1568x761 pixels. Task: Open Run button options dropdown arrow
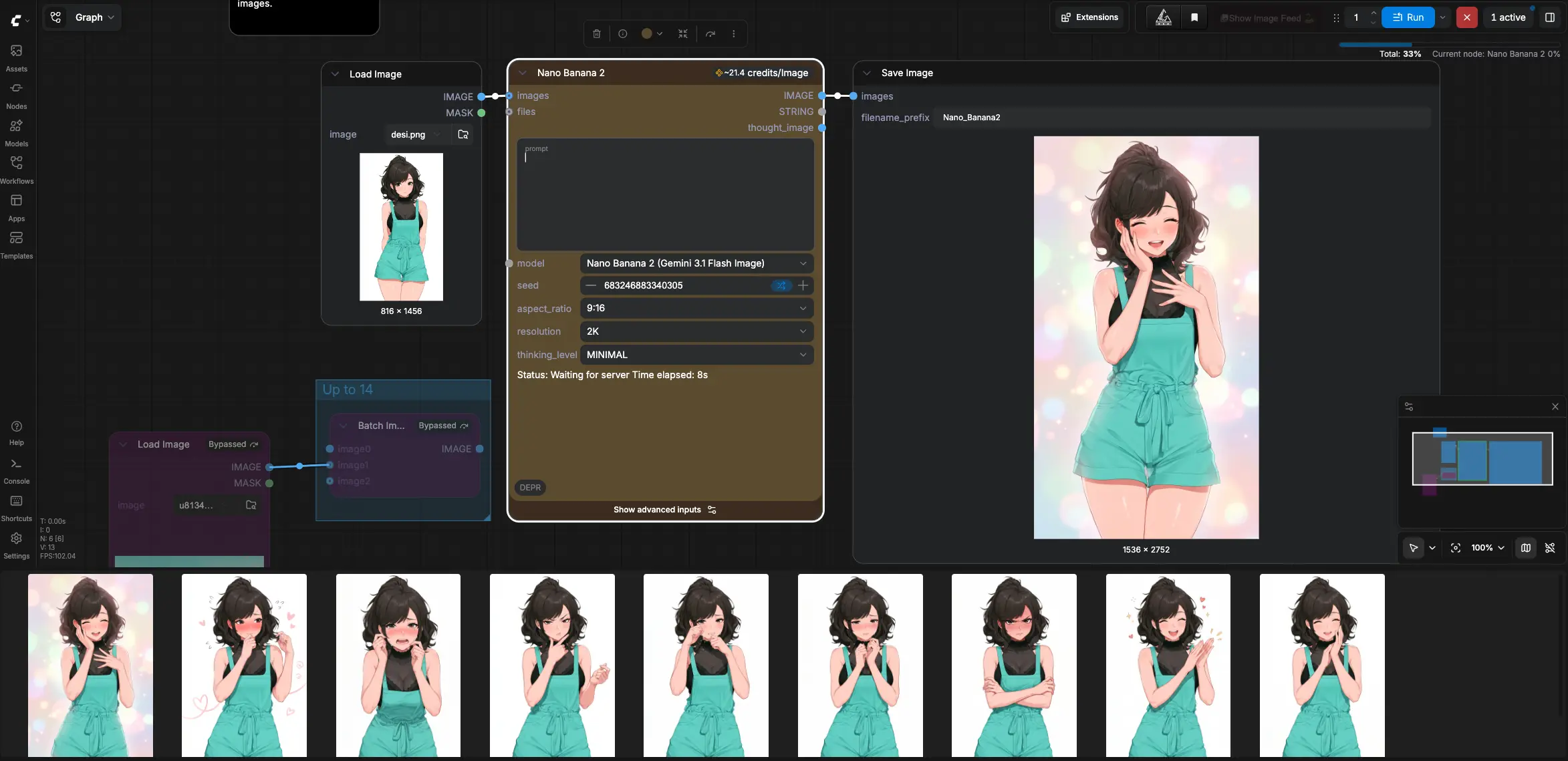coord(1443,17)
